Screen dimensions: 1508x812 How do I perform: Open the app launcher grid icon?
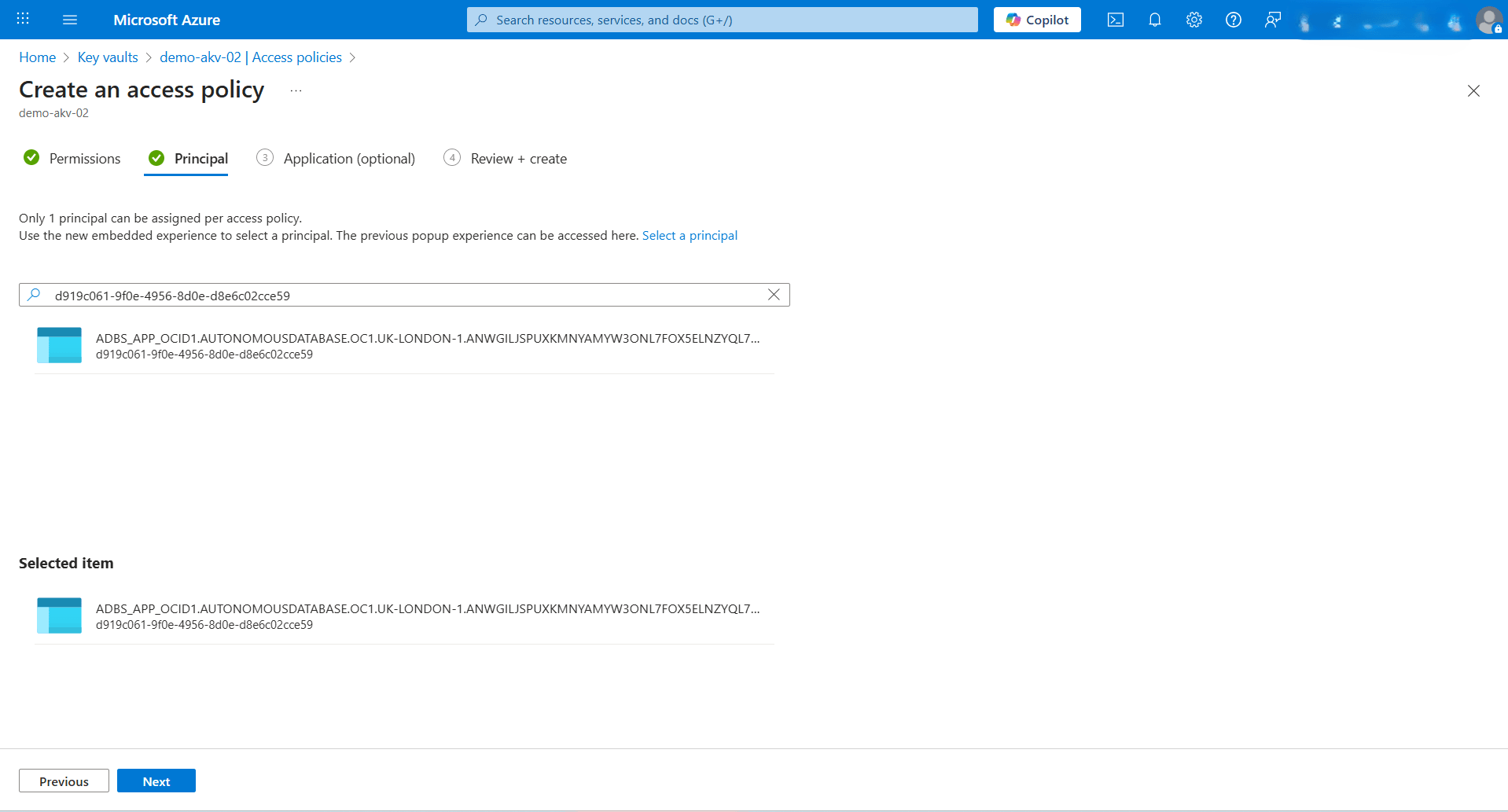click(x=22, y=18)
